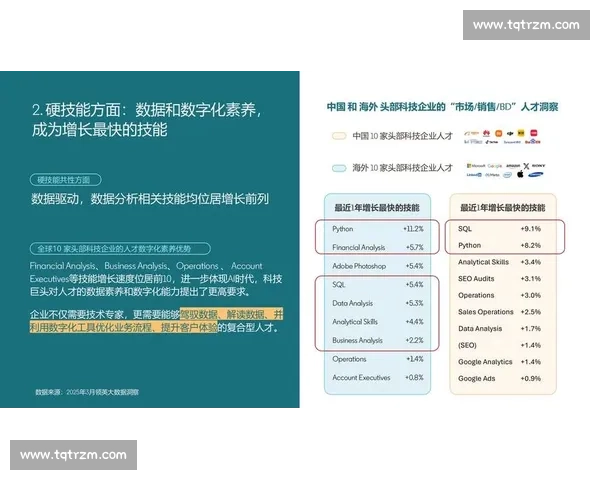600x480 pixels.
Task: Click the Apple logo
Action: point(520,174)
